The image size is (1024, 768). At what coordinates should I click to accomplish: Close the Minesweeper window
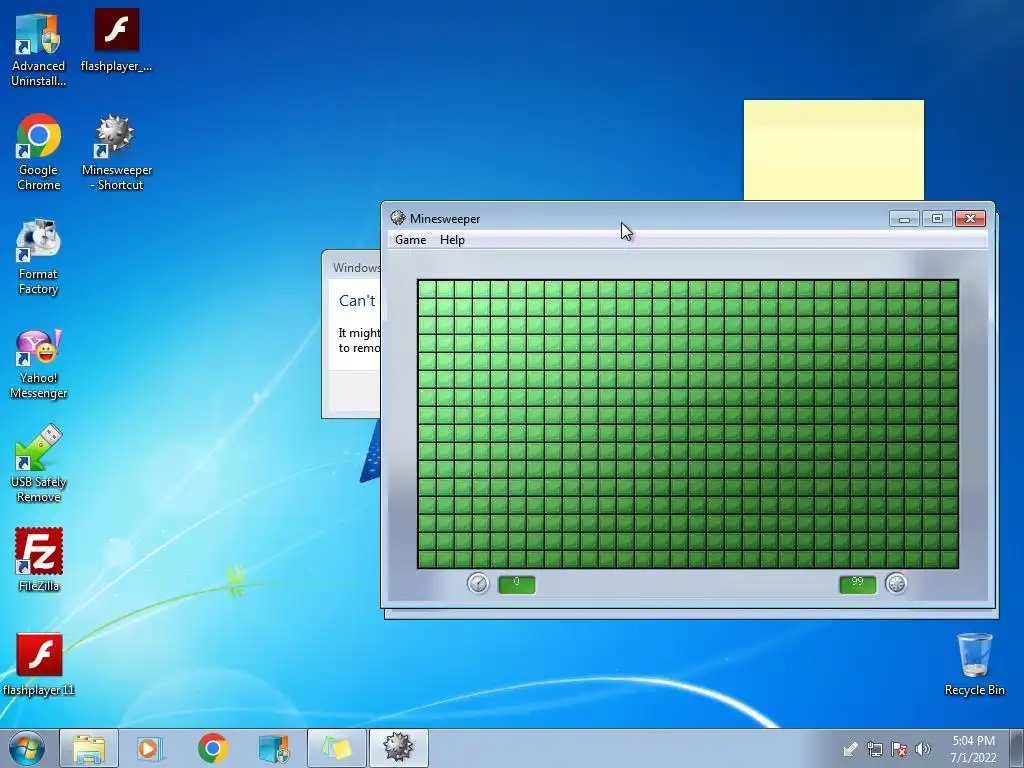click(x=970, y=218)
